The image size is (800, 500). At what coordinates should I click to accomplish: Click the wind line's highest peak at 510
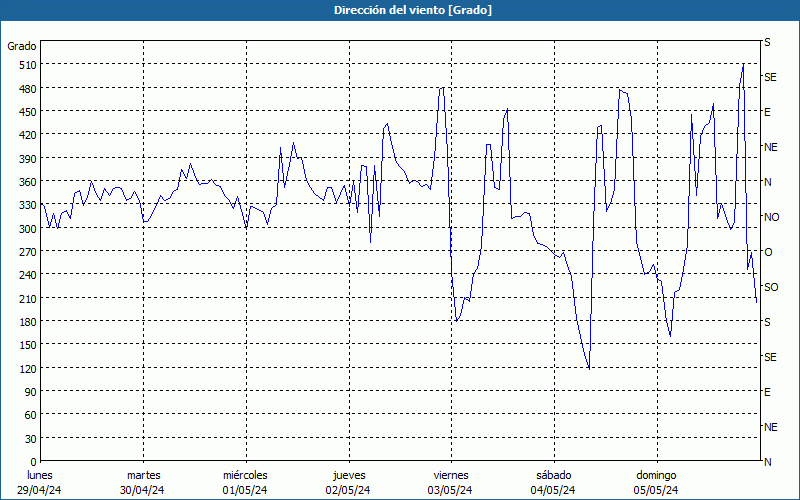743,64
